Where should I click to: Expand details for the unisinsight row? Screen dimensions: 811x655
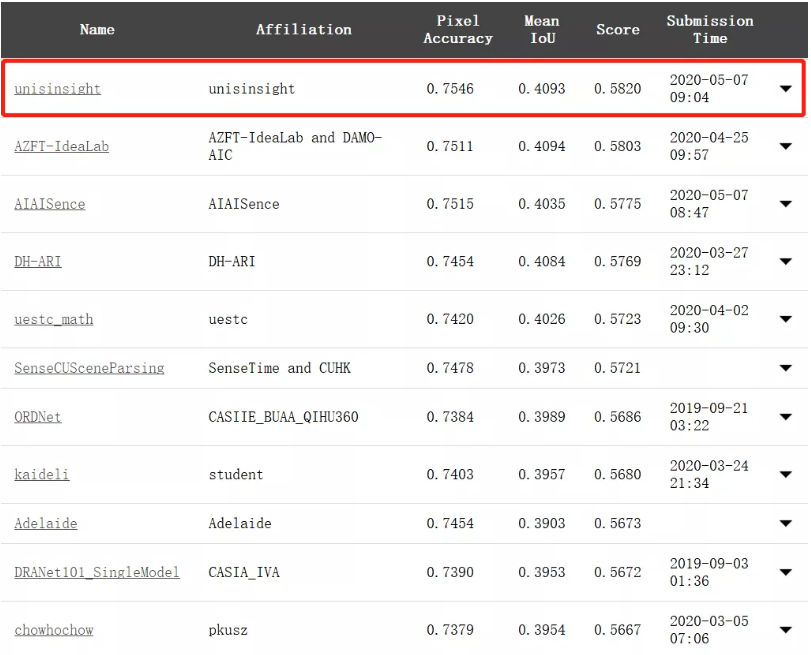(786, 89)
